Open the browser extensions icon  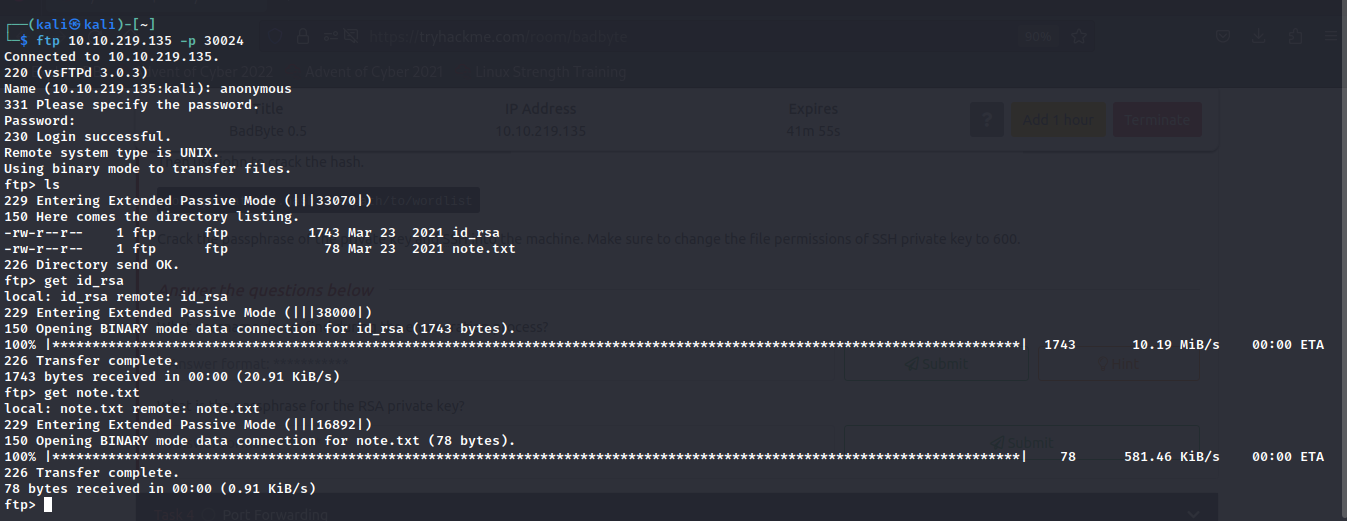(x=1296, y=37)
